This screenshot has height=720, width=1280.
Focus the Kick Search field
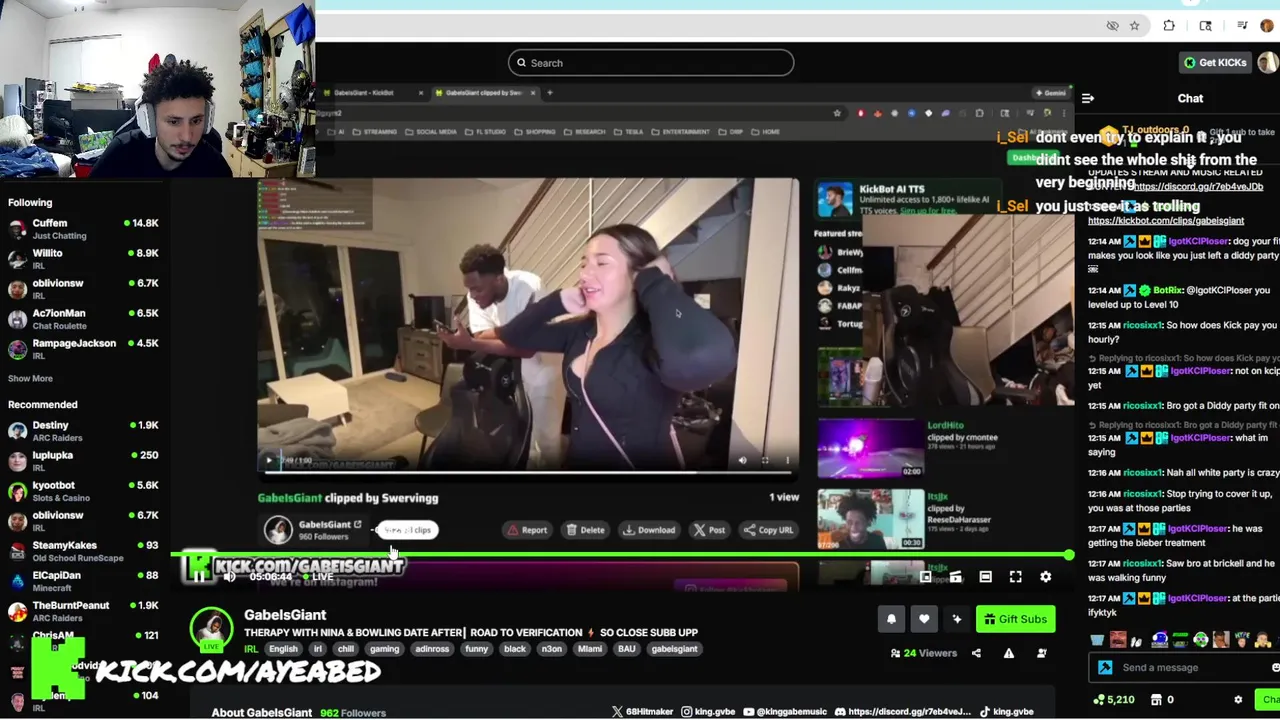point(651,63)
